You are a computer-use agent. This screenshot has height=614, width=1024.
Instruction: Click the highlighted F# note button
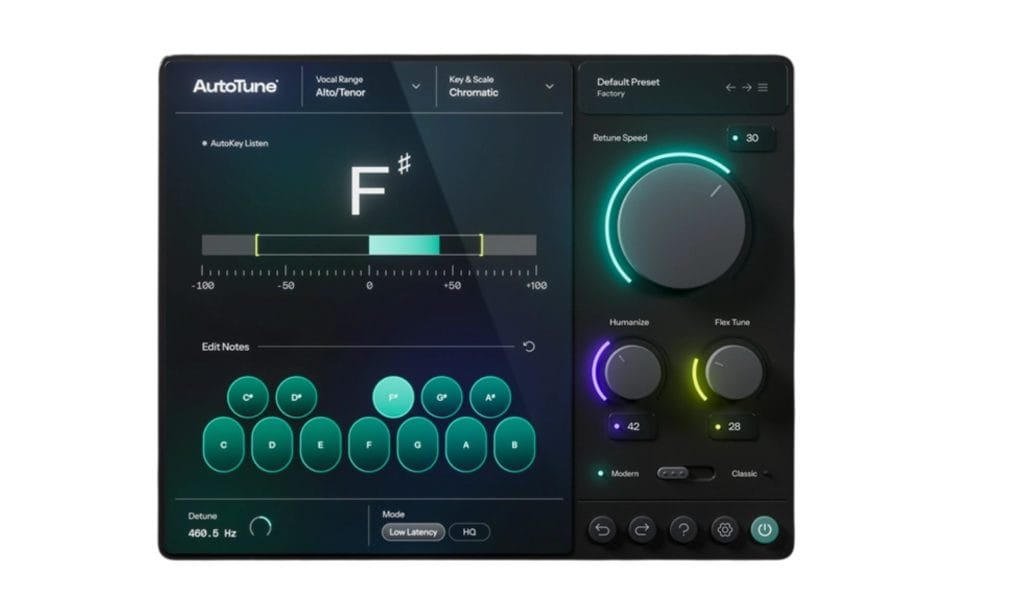[x=393, y=397]
